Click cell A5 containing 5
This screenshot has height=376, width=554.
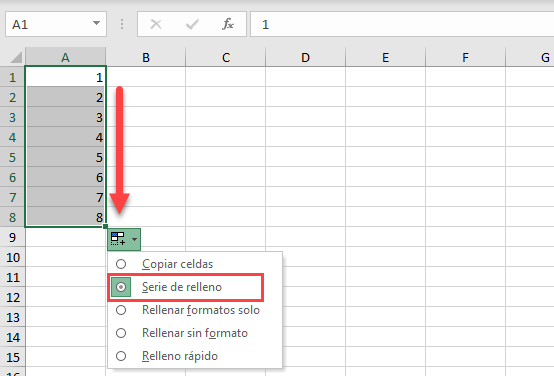point(65,157)
